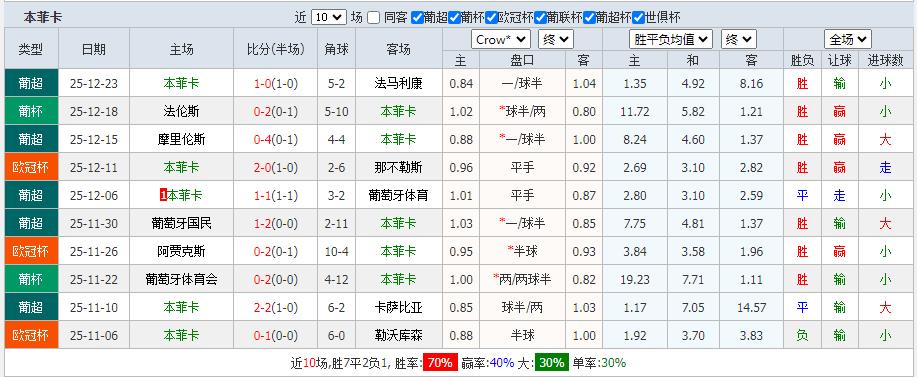Open the 卡萨比亚 team link
The image size is (917, 377).
point(398,307)
